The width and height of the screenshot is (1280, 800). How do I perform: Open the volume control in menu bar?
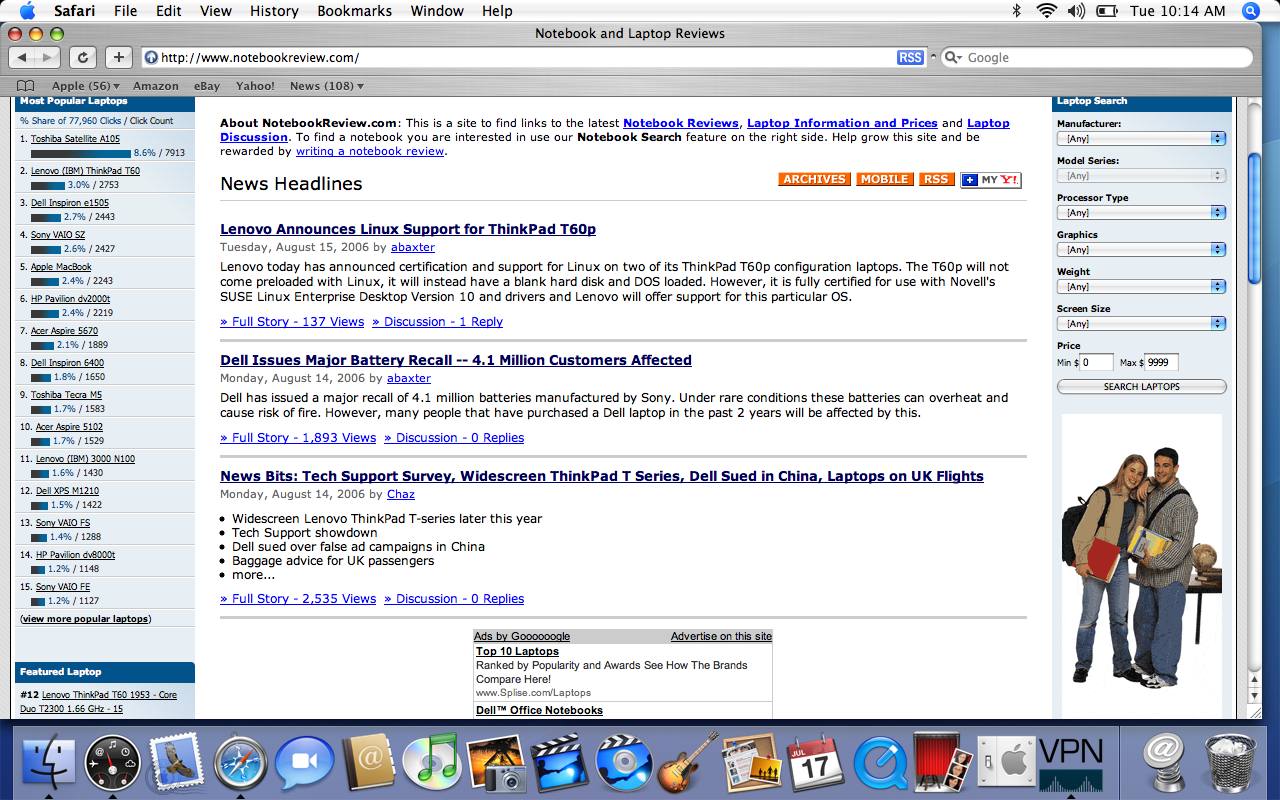(x=1076, y=11)
